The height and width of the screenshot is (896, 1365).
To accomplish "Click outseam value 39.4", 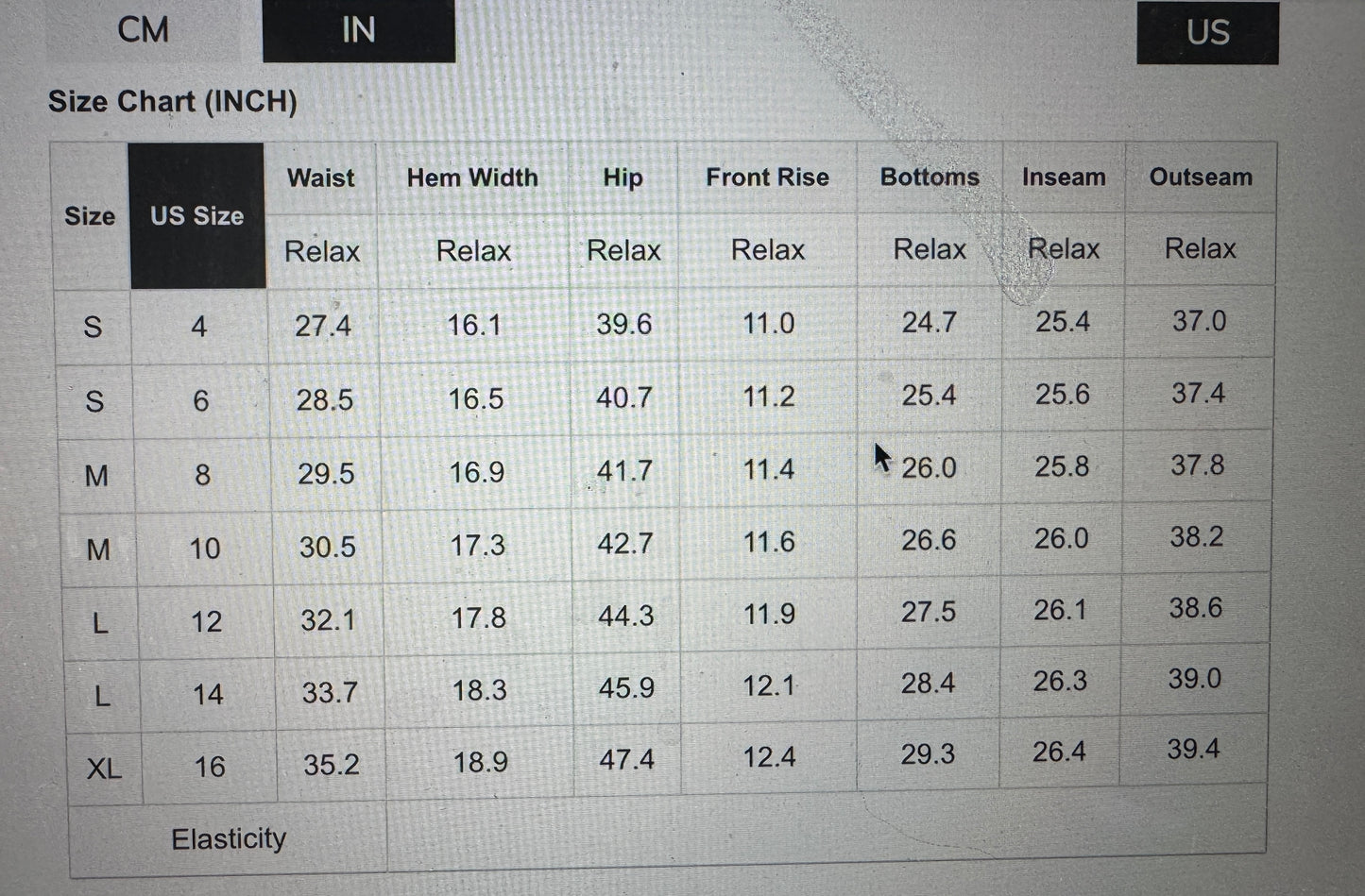I will [1193, 750].
